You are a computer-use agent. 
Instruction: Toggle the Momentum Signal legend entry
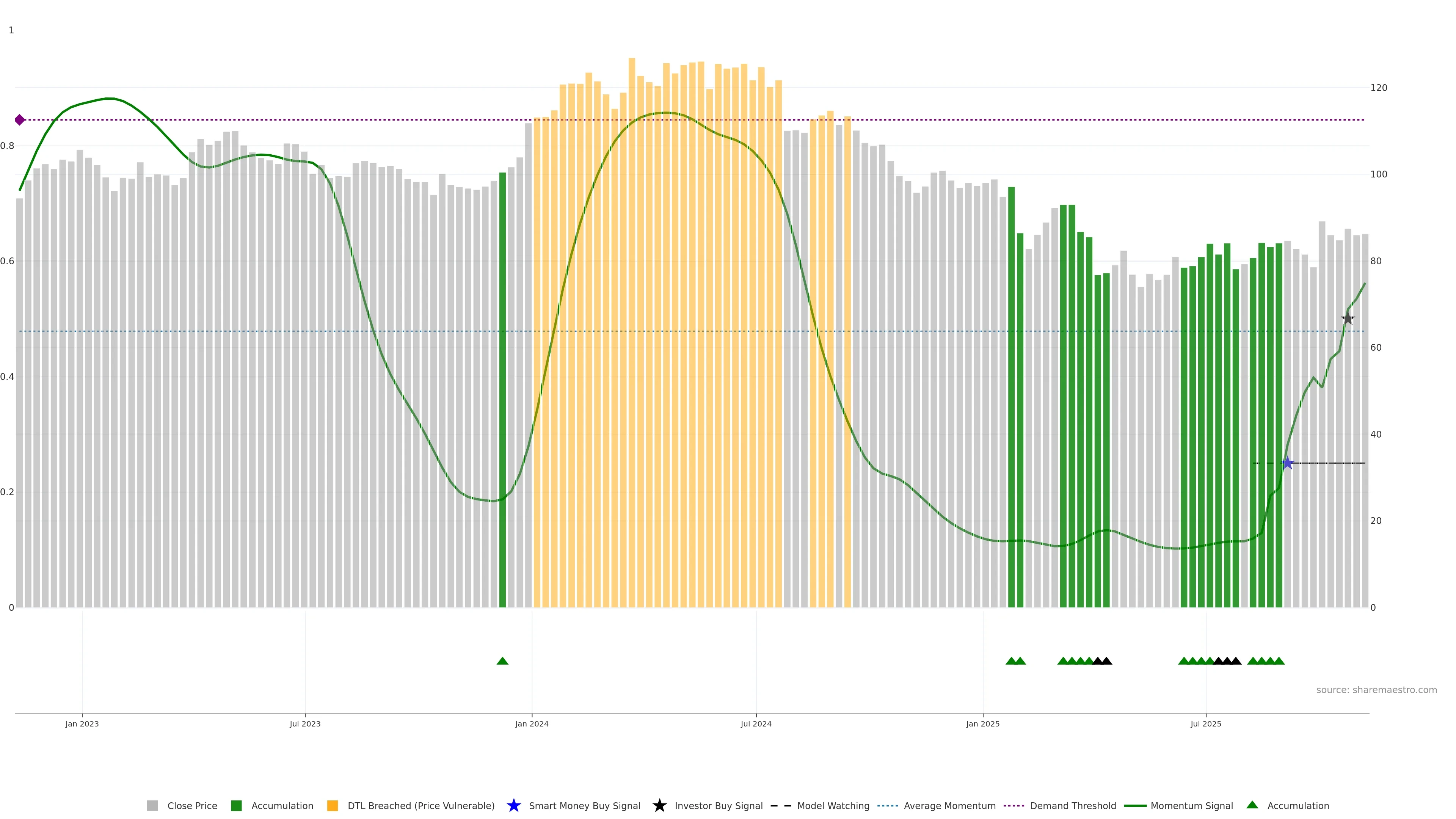point(1191,805)
